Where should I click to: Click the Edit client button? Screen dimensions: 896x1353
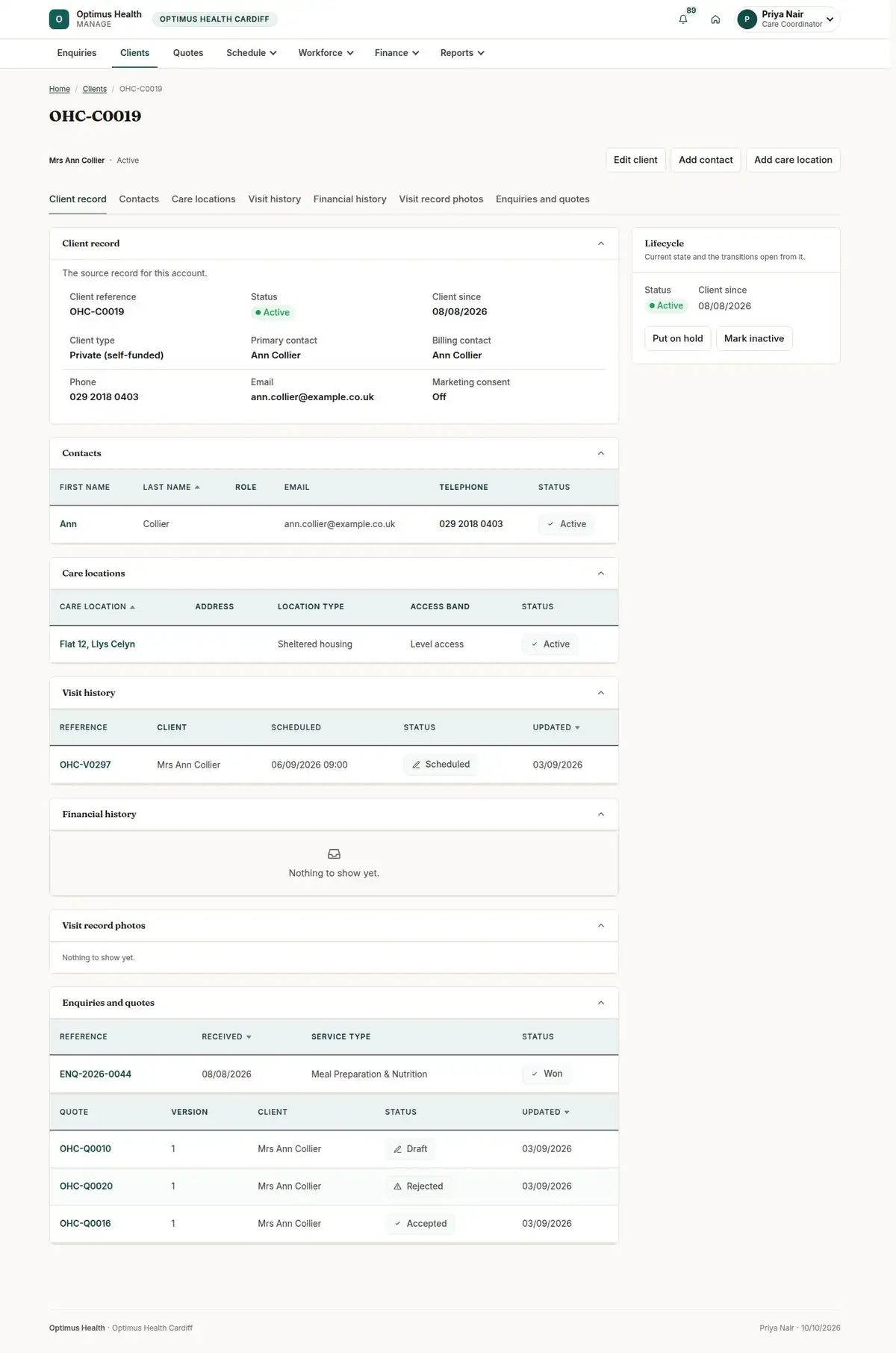click(635, 160)
